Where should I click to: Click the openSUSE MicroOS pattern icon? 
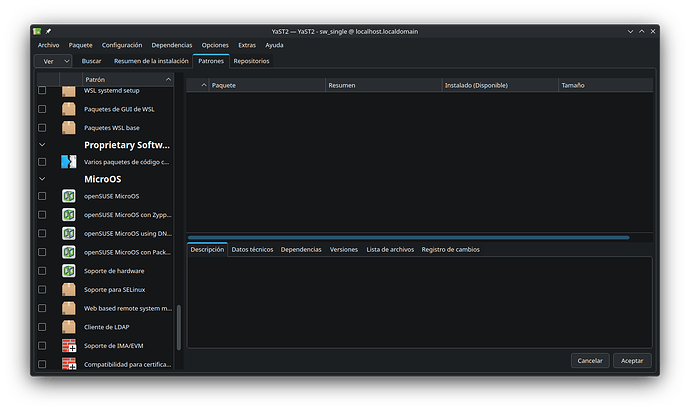(69, 196)
